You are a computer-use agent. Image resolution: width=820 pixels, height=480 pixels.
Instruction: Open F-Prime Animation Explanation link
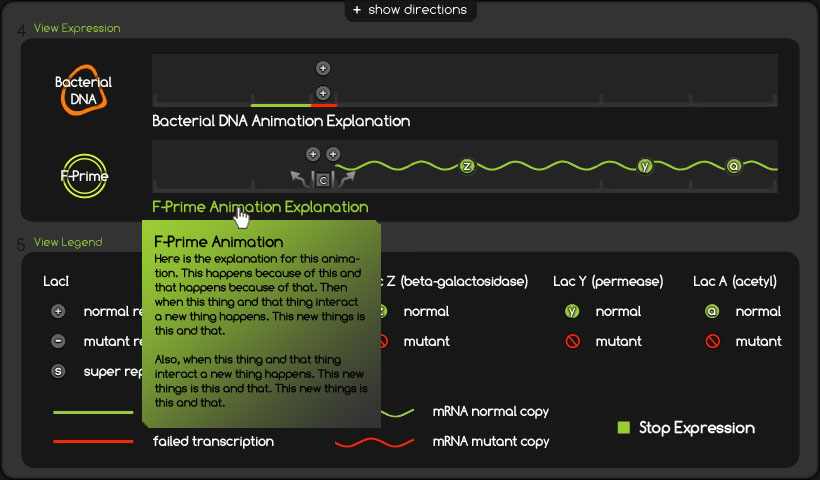(x=260, y=207)
